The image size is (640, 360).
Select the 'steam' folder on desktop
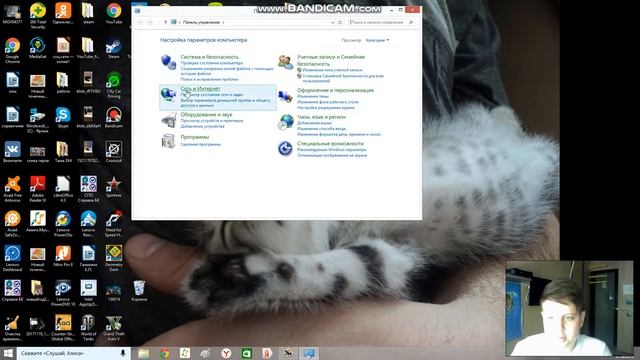click(89, 13)
